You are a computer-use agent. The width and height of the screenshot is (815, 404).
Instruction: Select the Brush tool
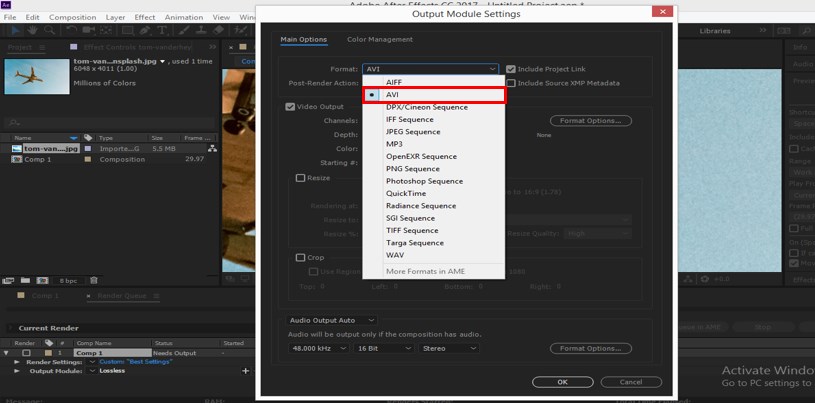coord(185,30)
